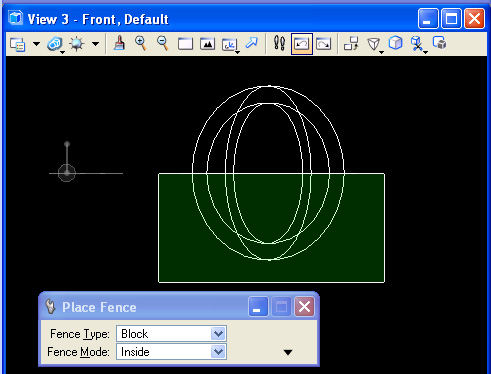Activate the Window Area tool
491x374 pixels.
click(x=185, y=44)
